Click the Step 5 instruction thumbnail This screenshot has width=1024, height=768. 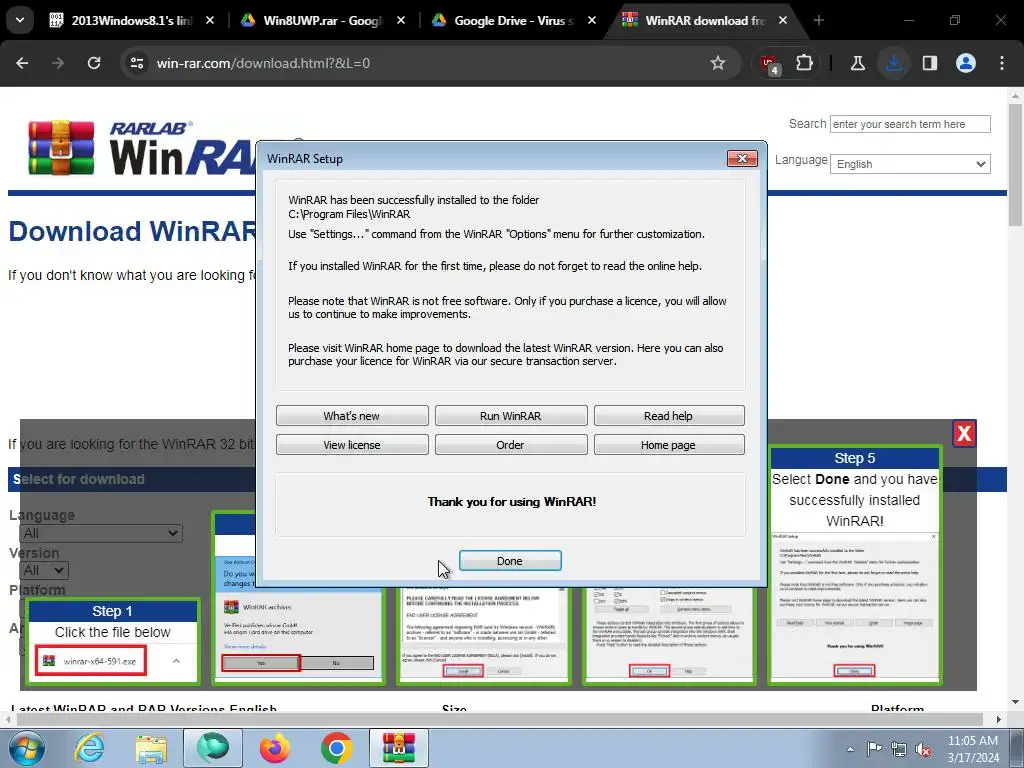coord(855,565)
